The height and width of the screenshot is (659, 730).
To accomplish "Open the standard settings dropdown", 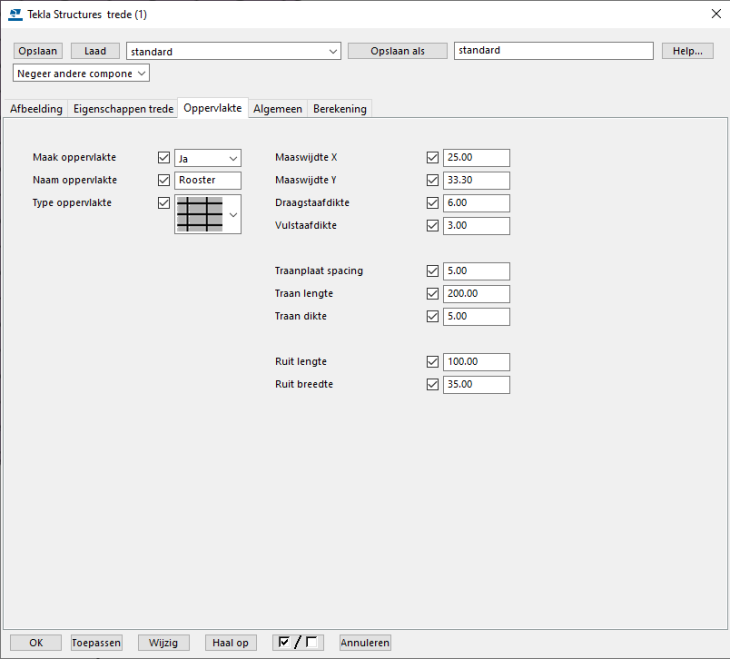I will [x=233, y=51].
